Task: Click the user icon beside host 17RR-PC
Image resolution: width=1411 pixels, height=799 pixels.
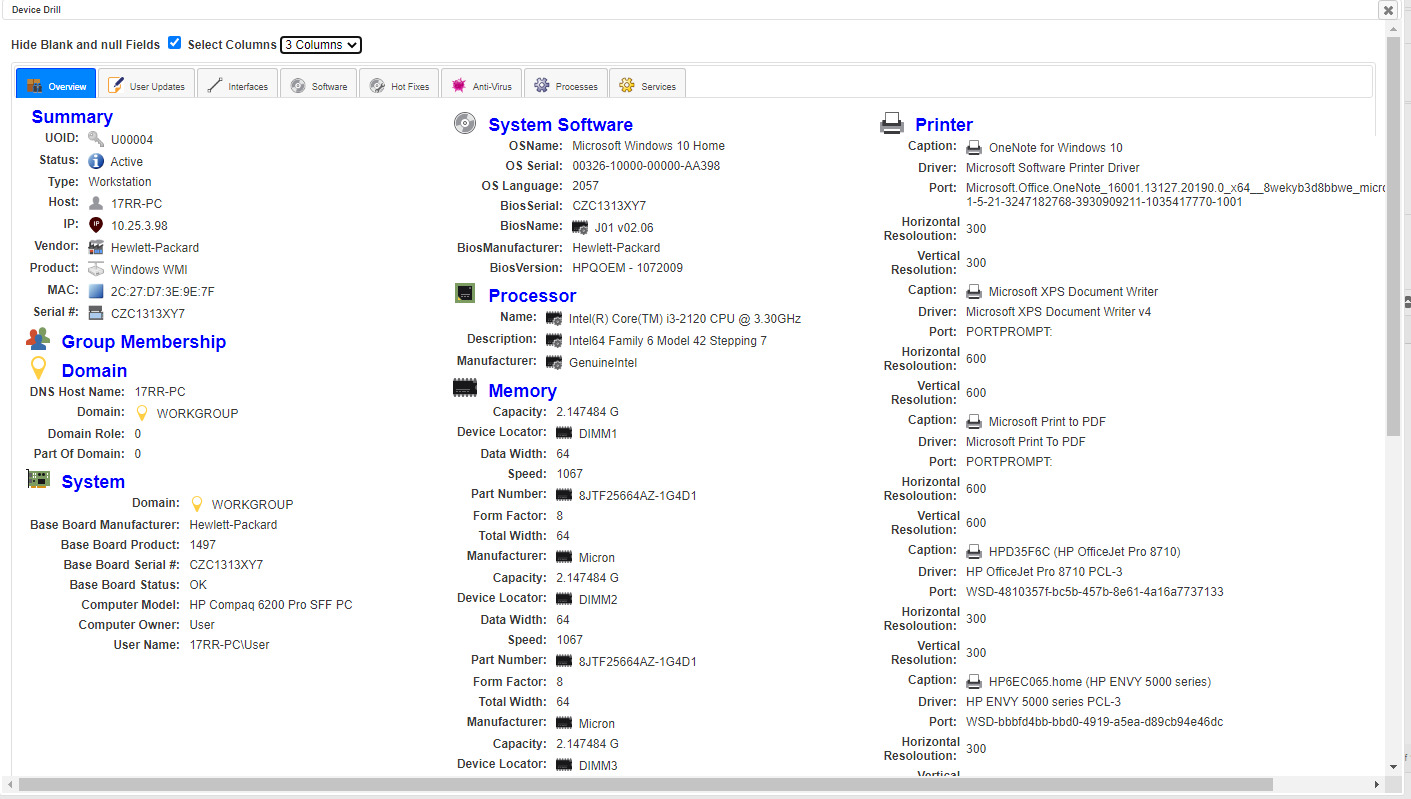Action: tap(96, 203)
